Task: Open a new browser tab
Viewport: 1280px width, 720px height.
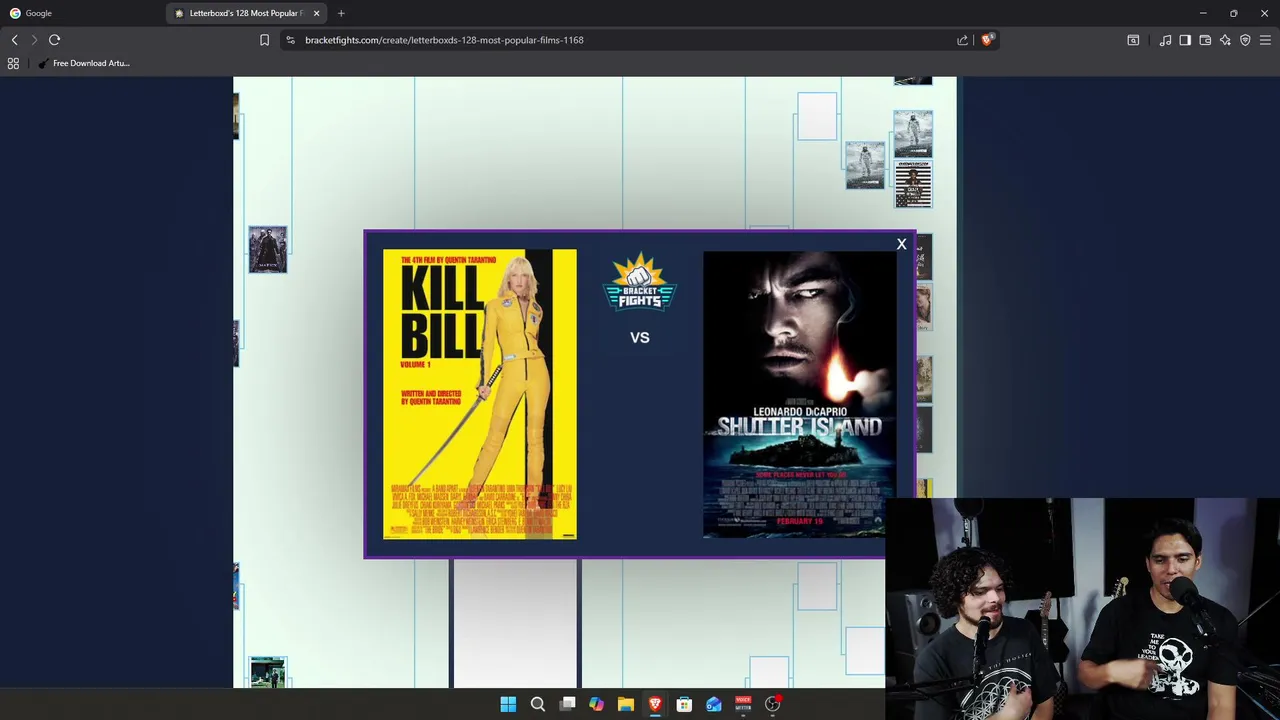Action: 341,13
